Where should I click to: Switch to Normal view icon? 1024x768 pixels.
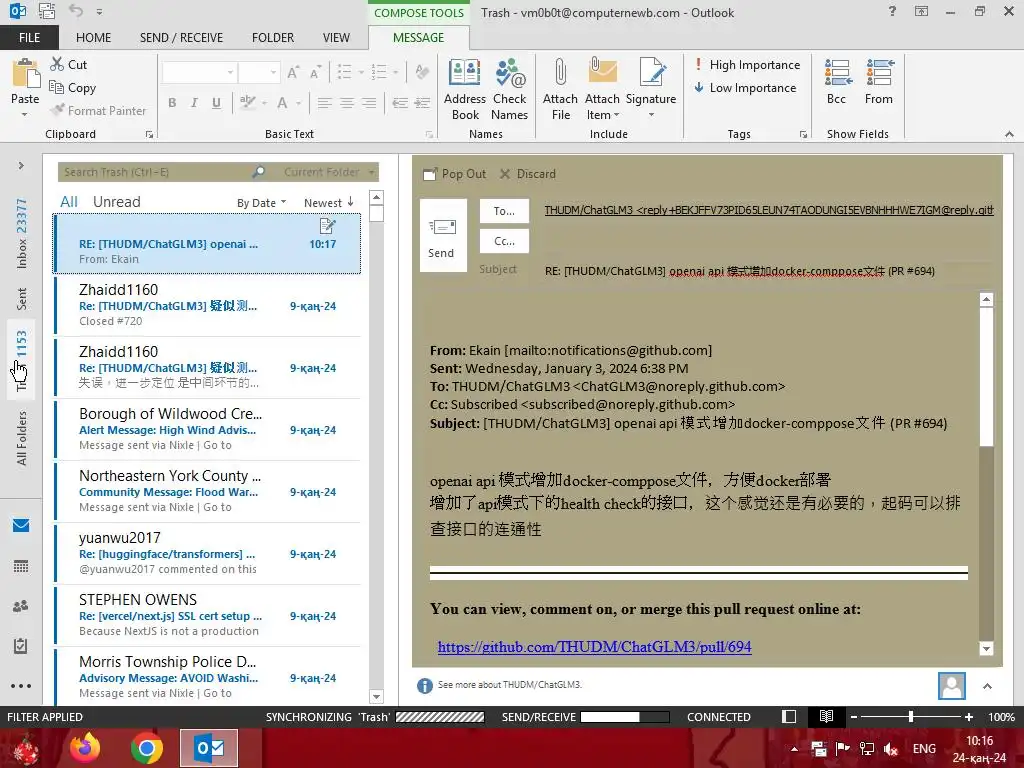point(789,716)
